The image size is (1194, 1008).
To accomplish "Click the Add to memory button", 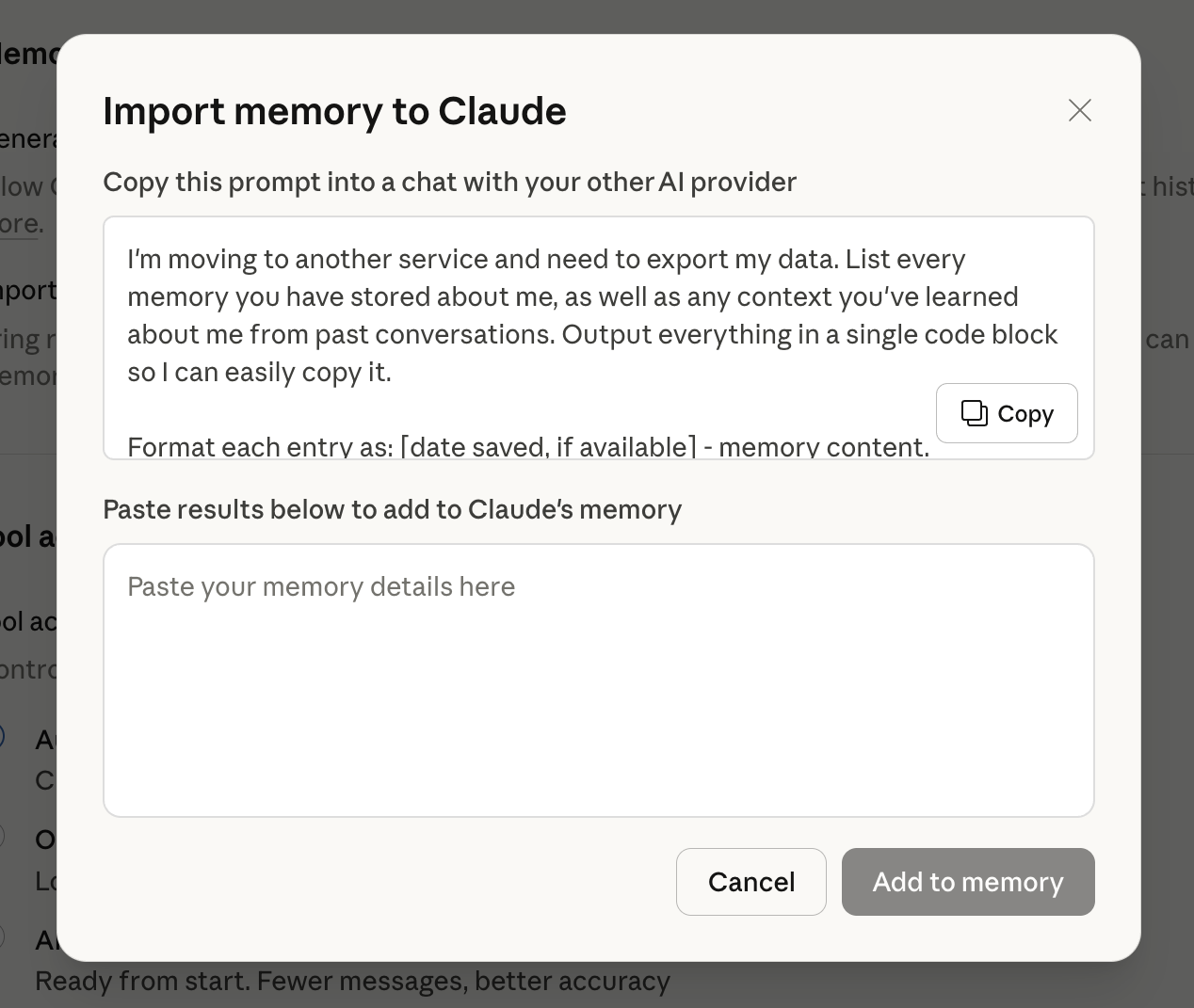I will (x=967, y=882).
